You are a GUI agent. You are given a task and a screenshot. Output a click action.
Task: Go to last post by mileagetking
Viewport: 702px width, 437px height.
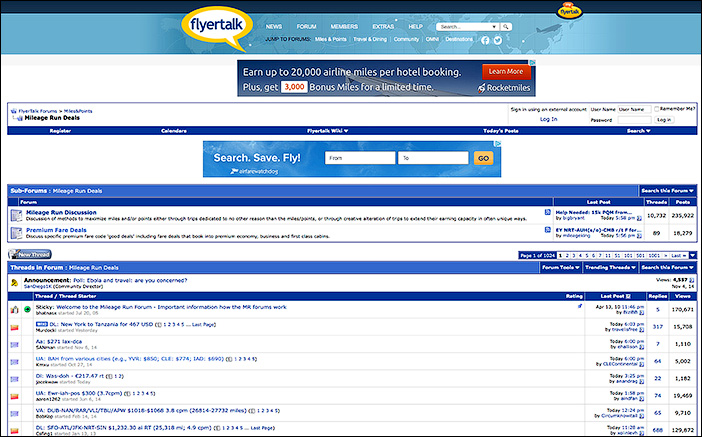point(639,236)
